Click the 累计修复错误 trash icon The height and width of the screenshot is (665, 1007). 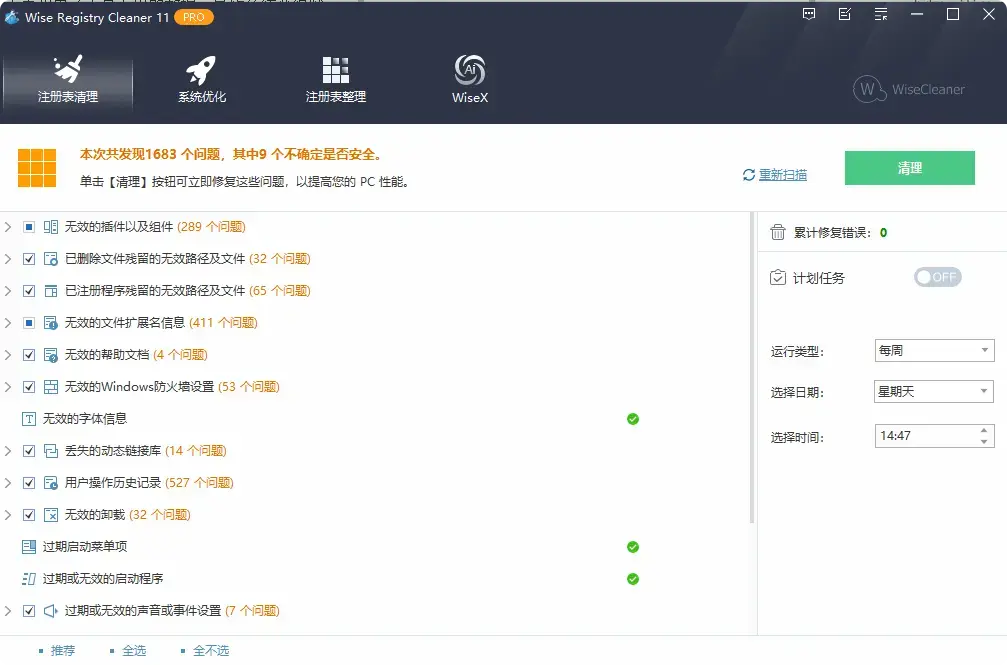pyautogui.click(x=778, y=230)
